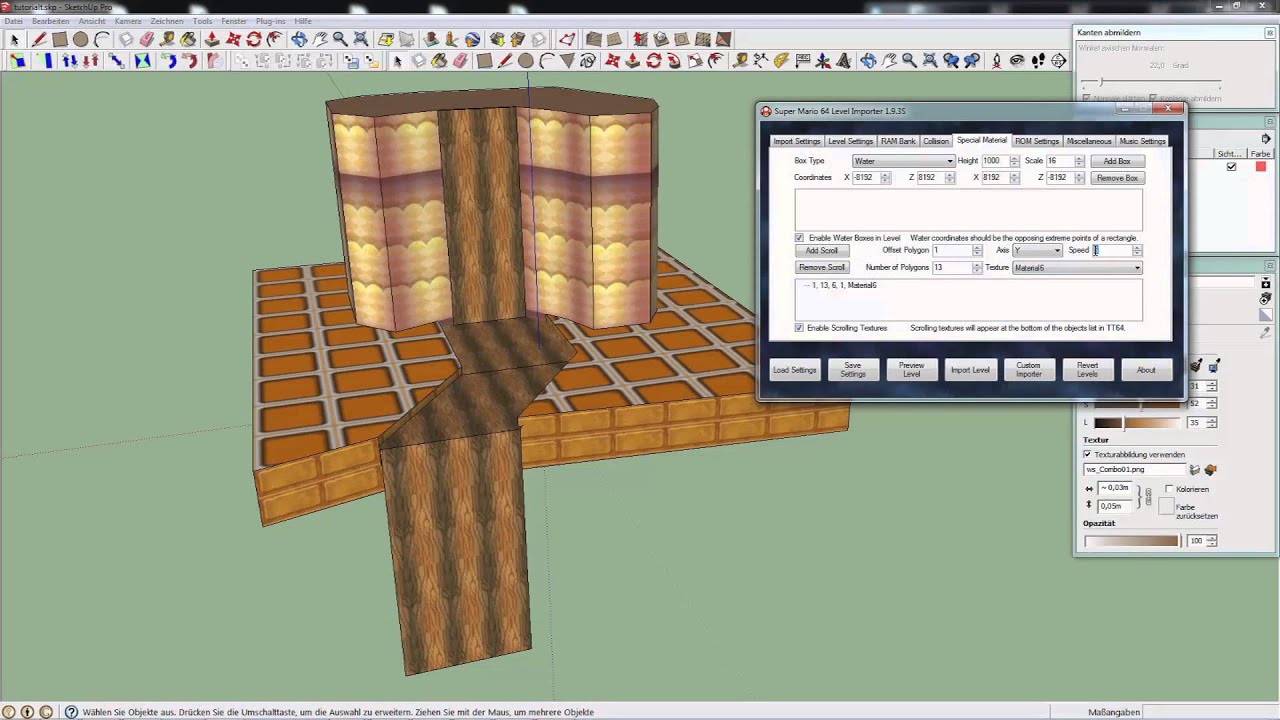Screen dimensions: 1280x720
Task: Adjust the Opazität value stepper
Action: (1211, 541)
